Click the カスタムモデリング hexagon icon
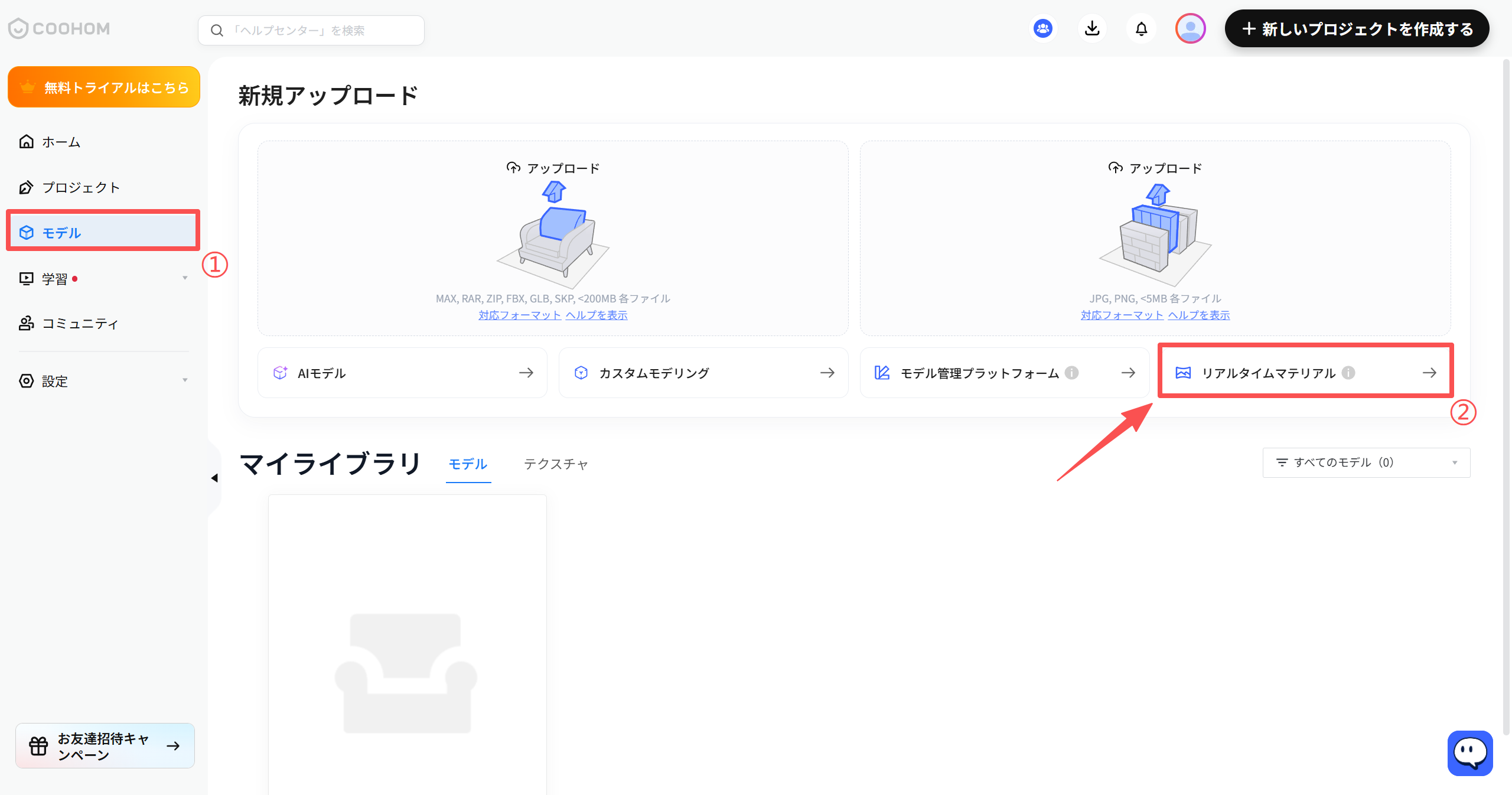Viewport: 1512px width, 795px height. pos(581,373)
